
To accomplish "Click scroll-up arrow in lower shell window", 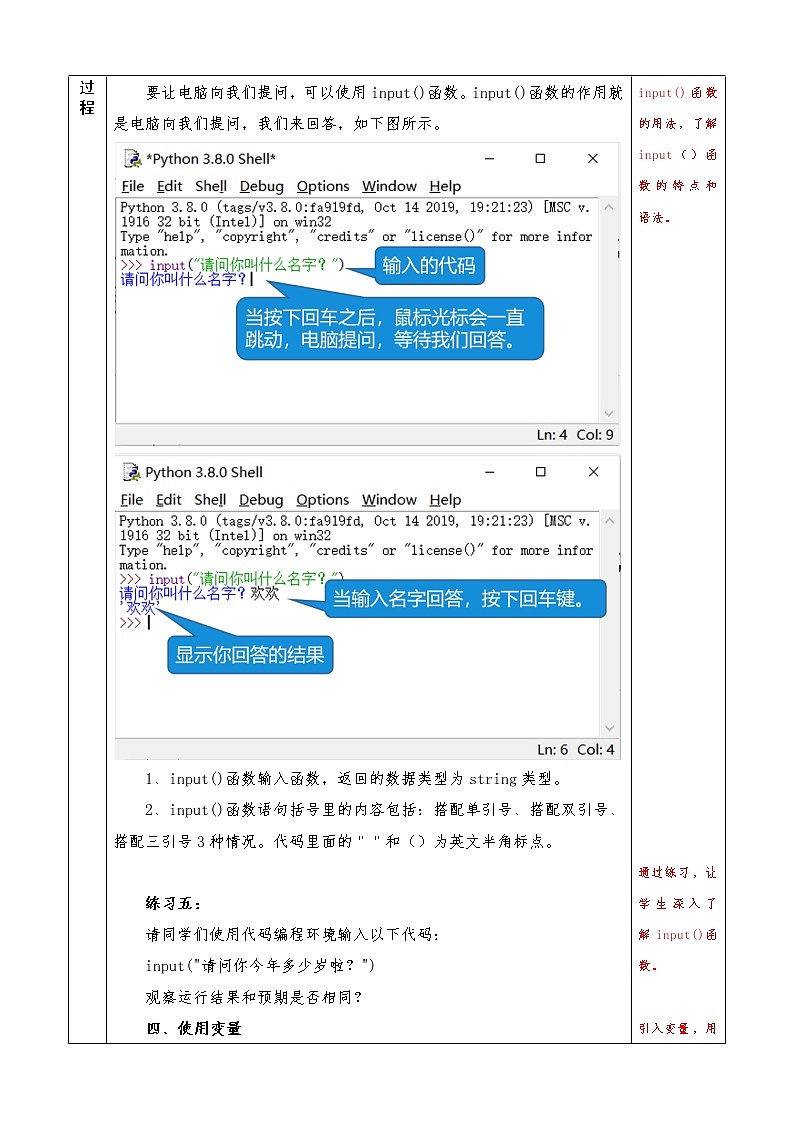I will 609,521.
